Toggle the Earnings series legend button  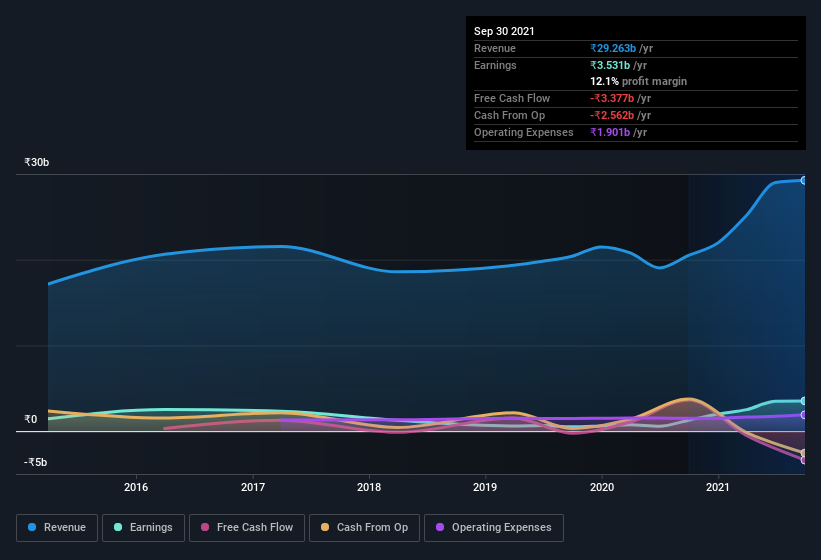tap(143, 528)
